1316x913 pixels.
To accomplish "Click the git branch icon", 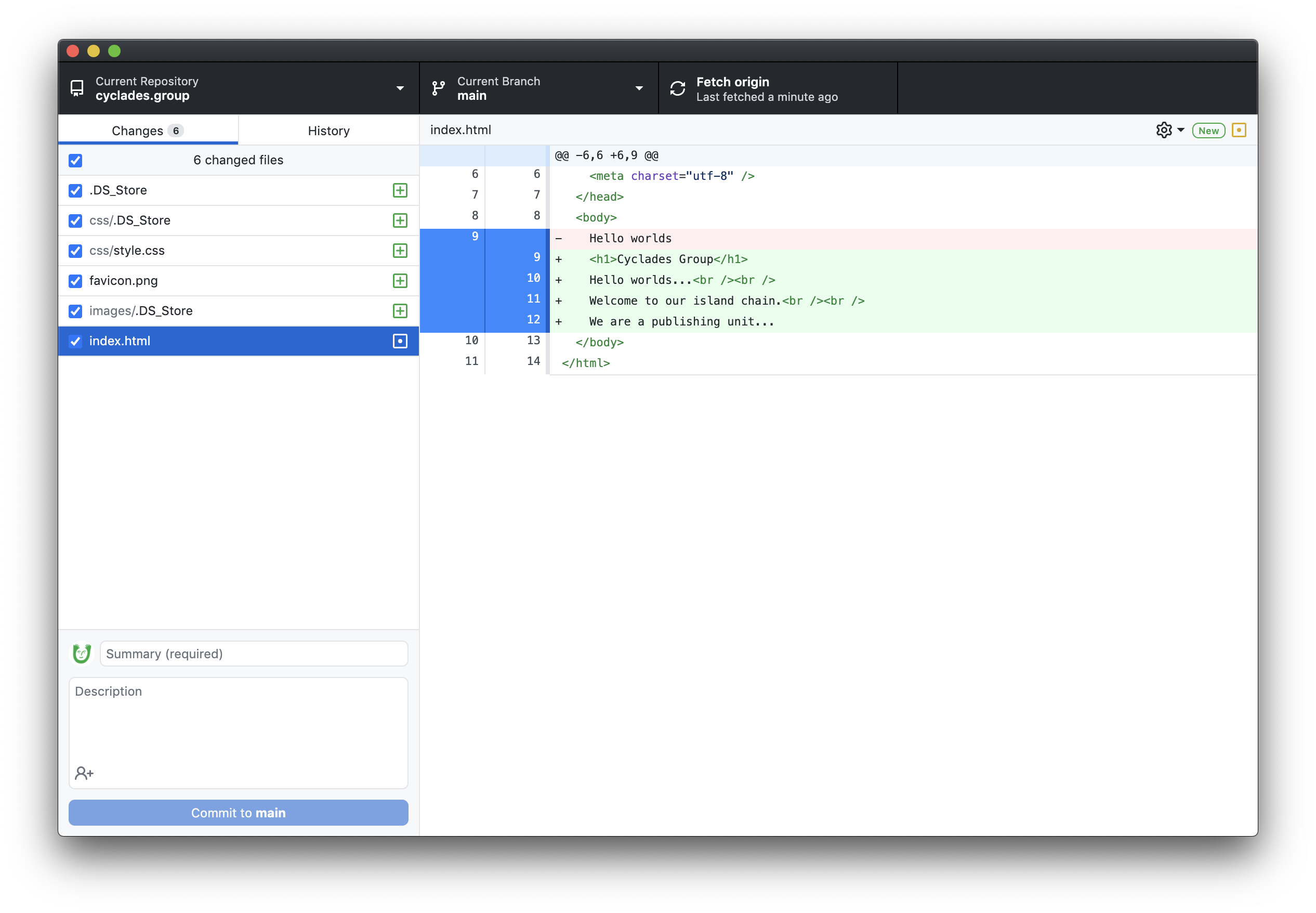I will click(439, 88).
